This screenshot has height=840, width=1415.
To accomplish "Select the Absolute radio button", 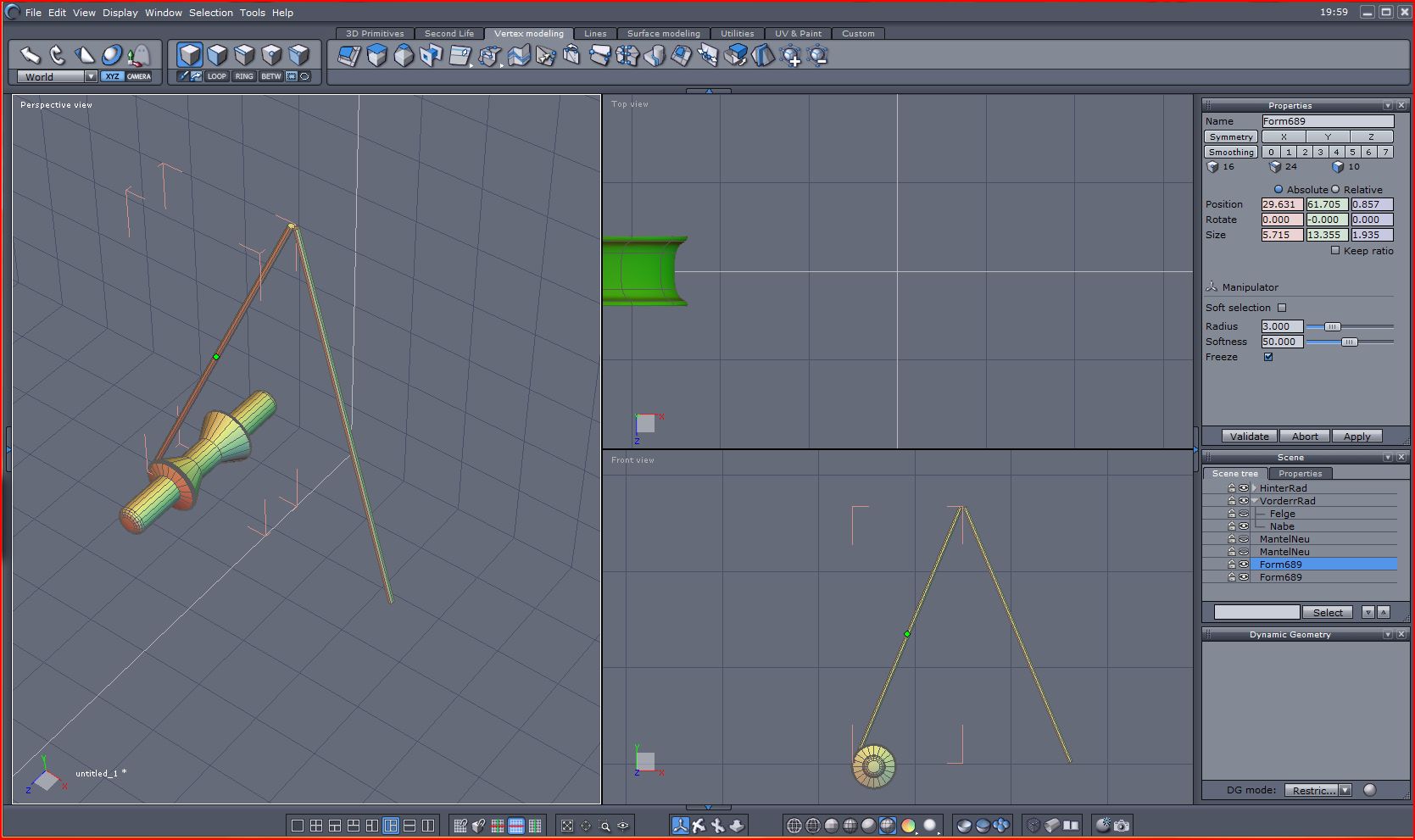I will [x=1279, y=189].
